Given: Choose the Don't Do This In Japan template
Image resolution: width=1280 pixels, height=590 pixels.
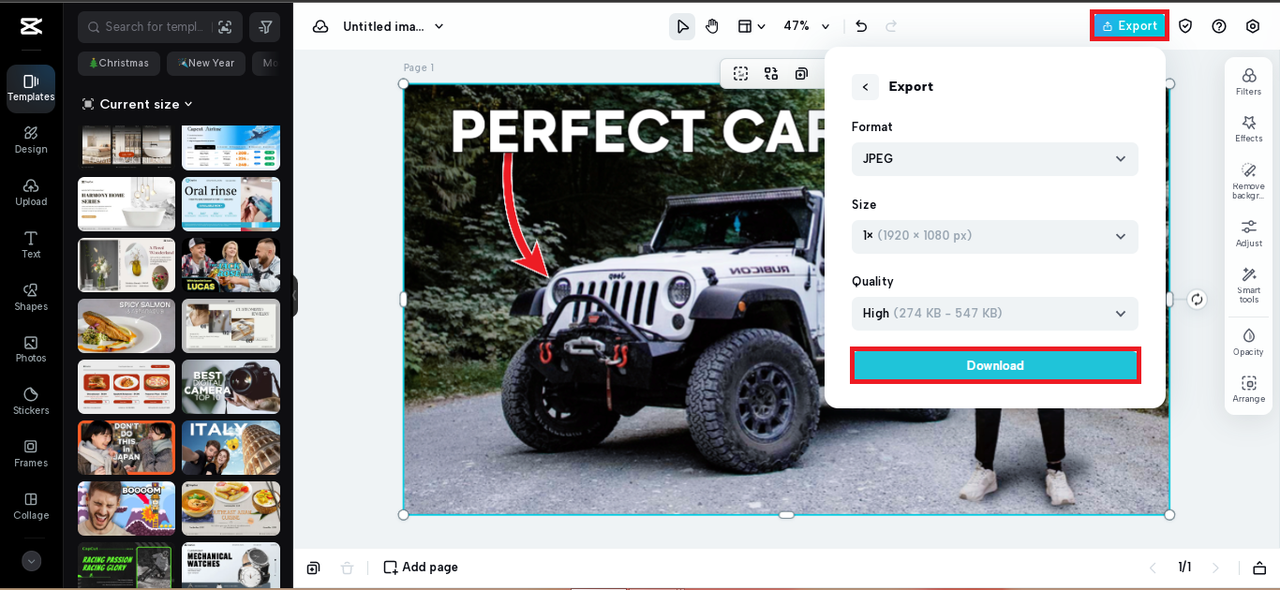Looking at the screenshot, I should [126, 447].
